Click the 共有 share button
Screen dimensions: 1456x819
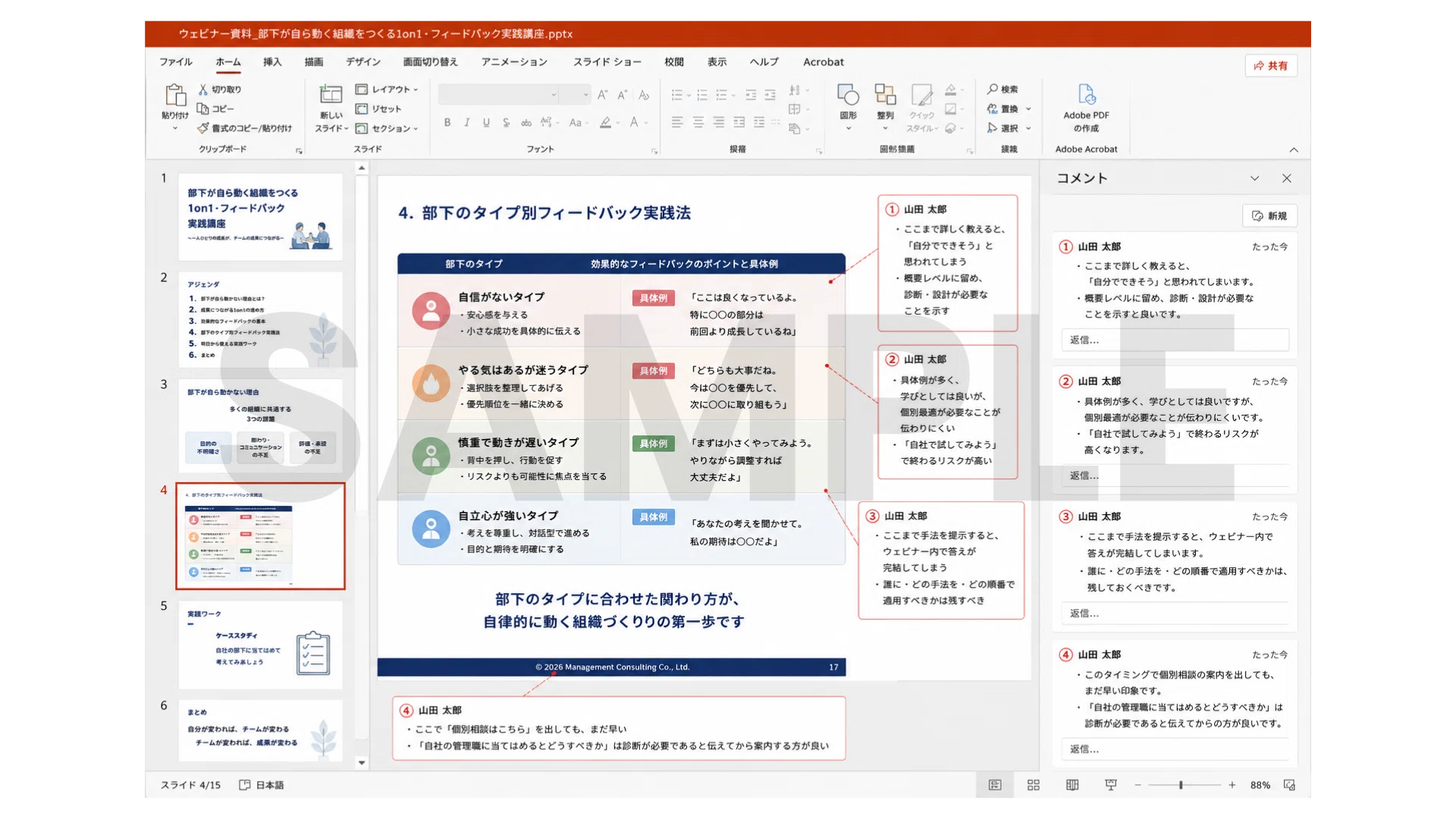(1271, 66)
